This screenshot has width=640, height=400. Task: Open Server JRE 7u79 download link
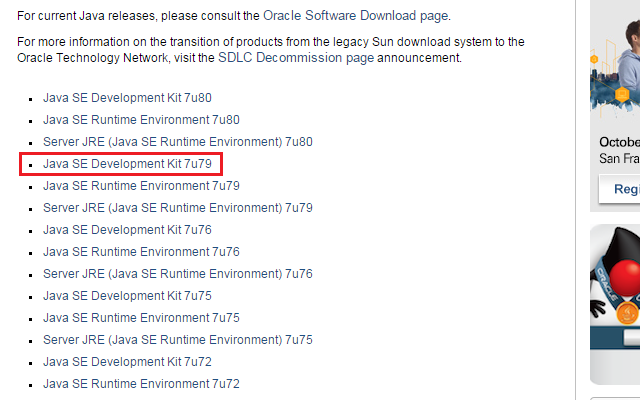[178, 208]
